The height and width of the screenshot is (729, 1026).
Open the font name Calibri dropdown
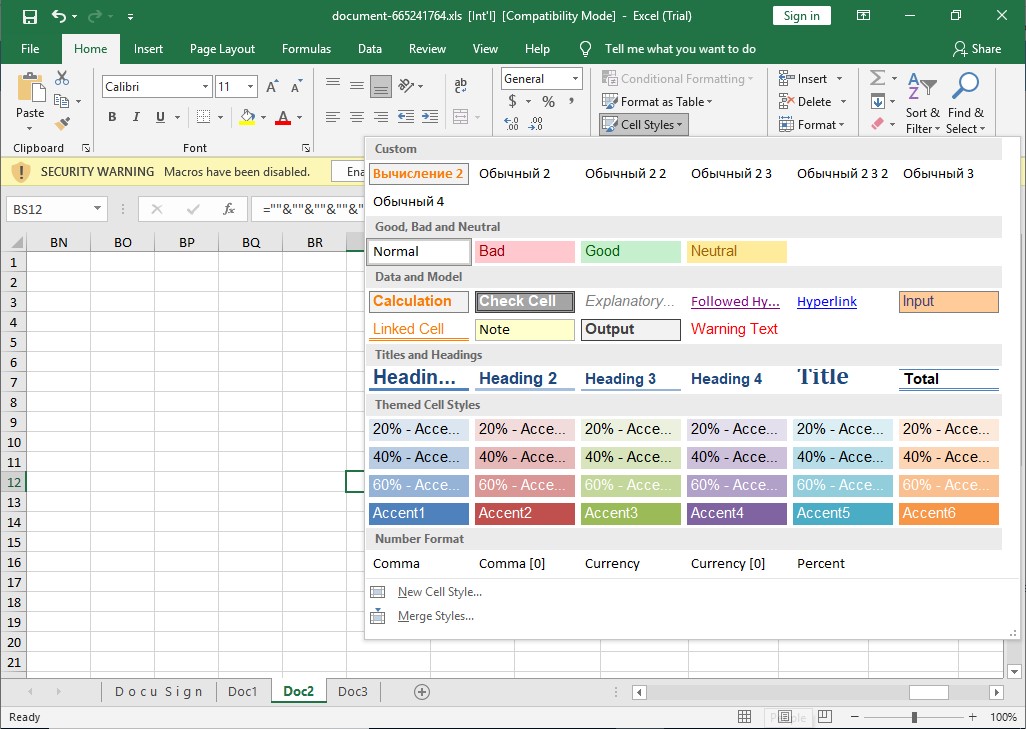205,87
